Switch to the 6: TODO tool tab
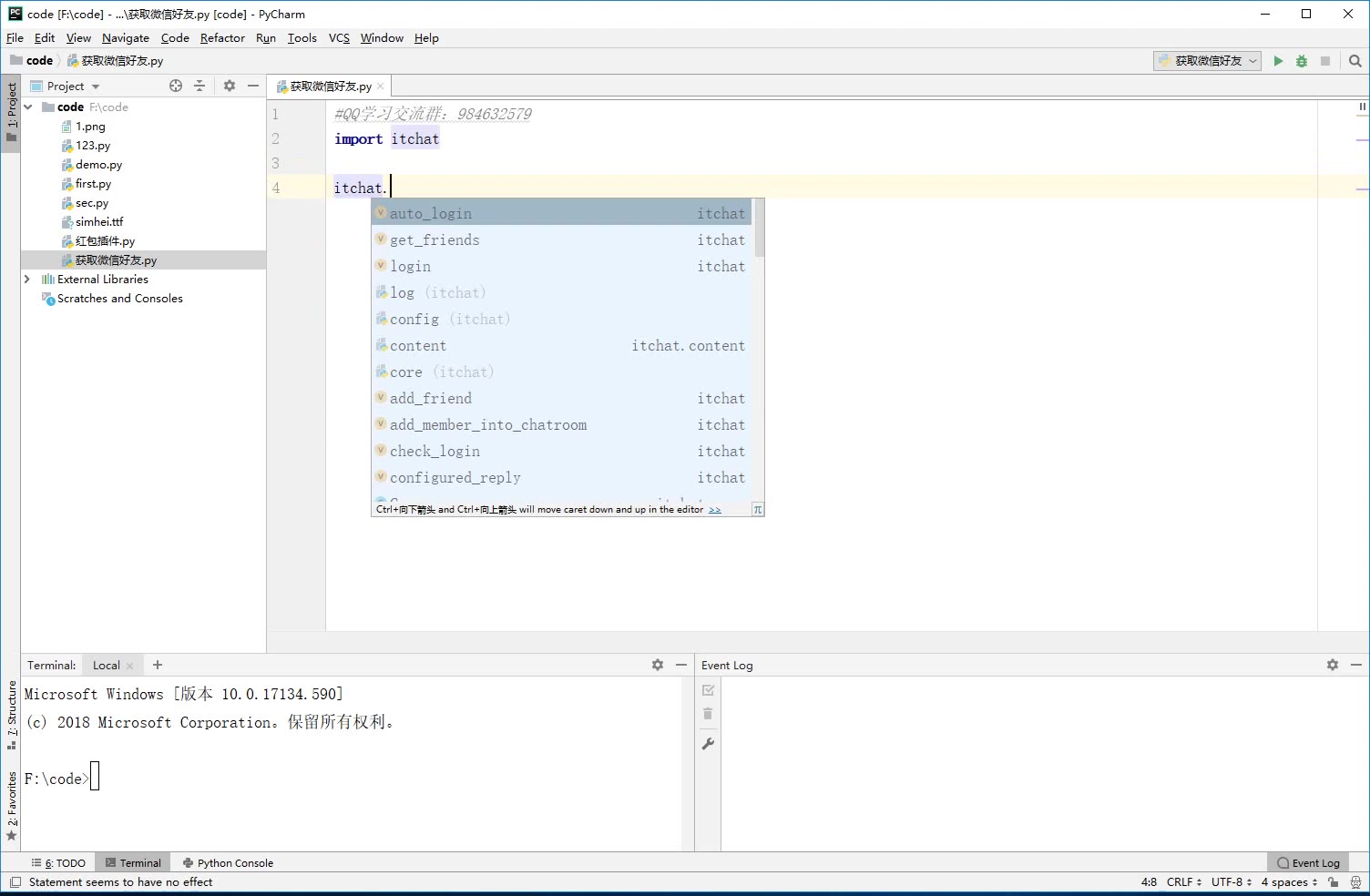This screenshot has width=1370, height=896. (x=58, y=863)
